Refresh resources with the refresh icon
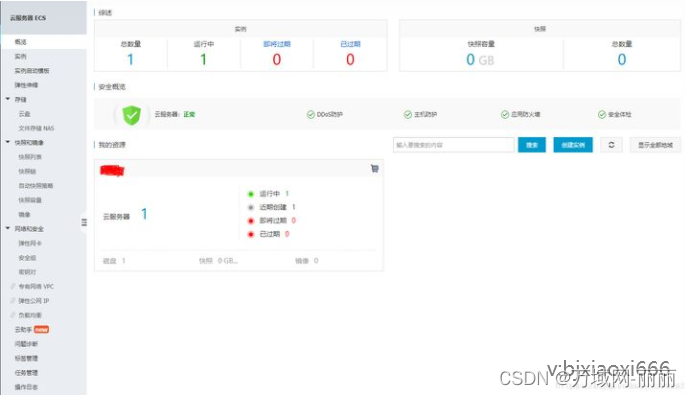Viewport: 692px width, 397px height. (x=611, y=145)
